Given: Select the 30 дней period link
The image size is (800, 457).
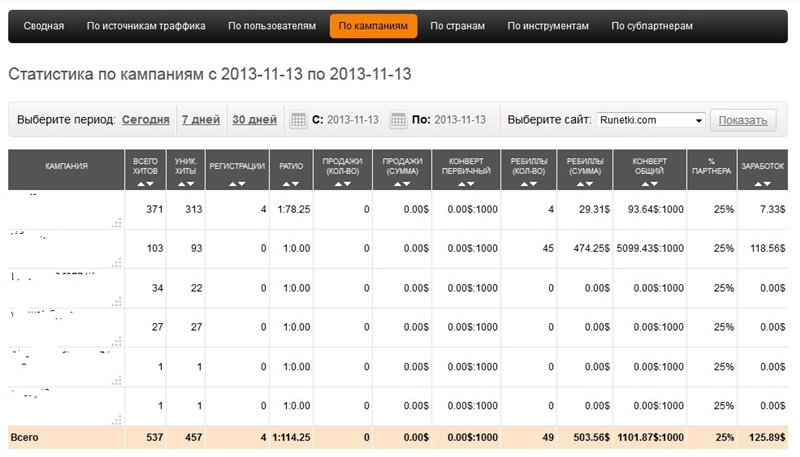Looking at the screenshot, I should (x=254, y=120).
